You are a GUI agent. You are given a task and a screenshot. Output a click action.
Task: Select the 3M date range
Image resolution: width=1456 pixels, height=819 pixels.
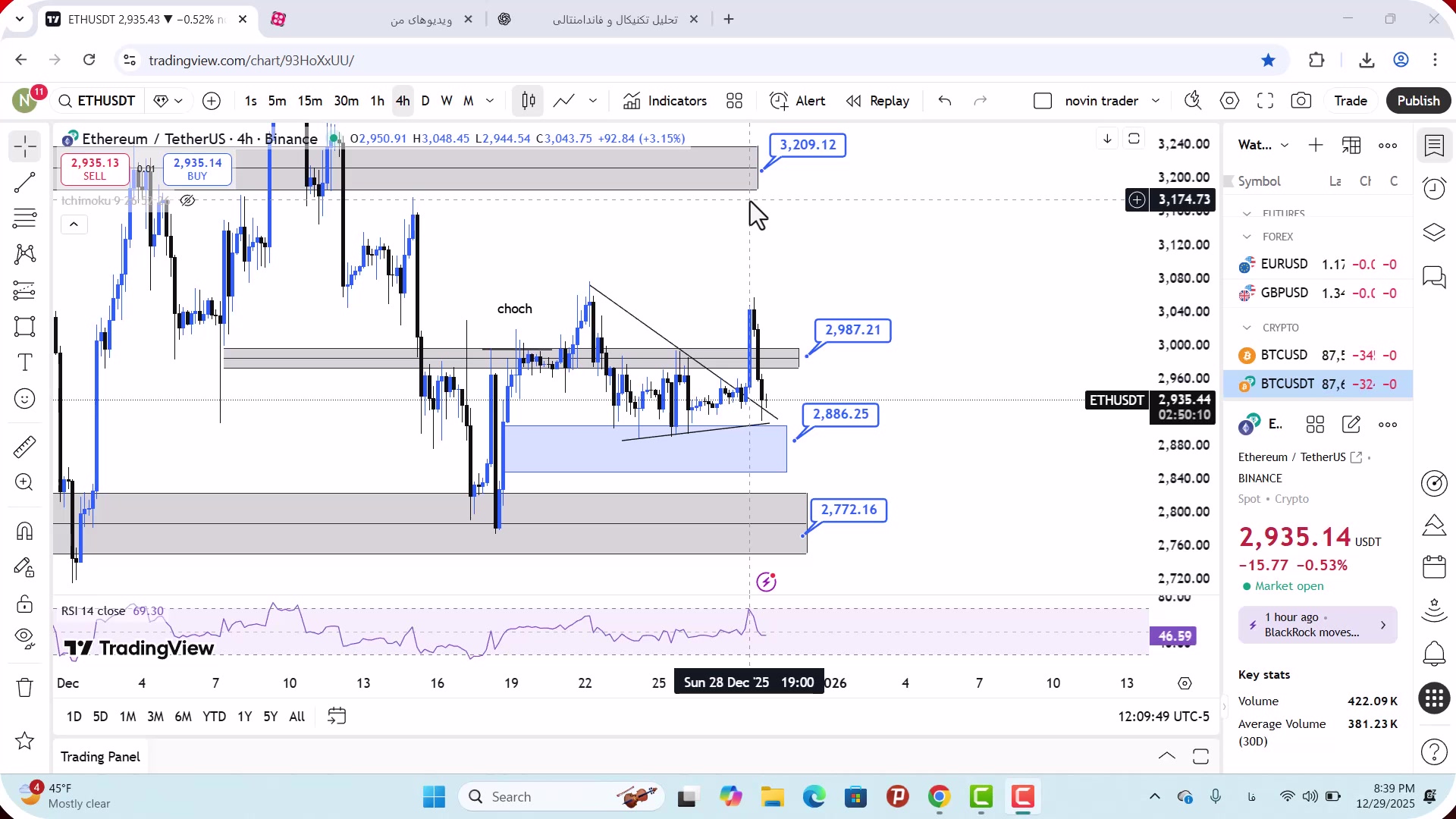coord(155,717)
